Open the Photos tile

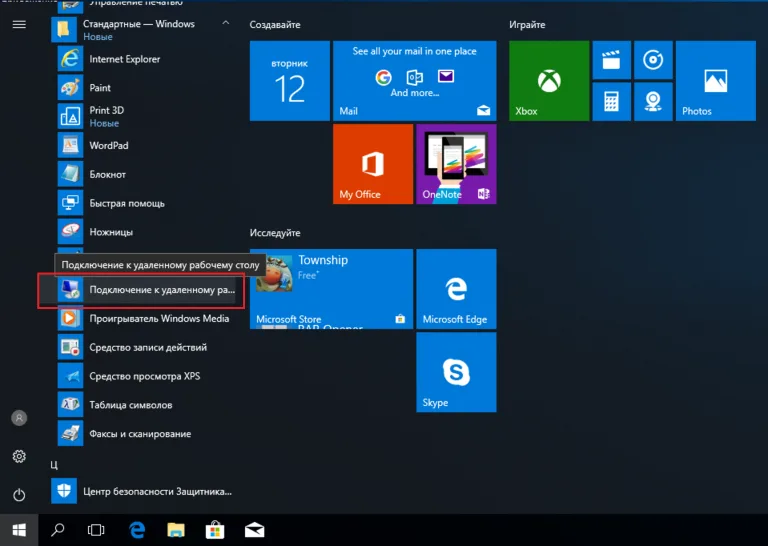716,81
